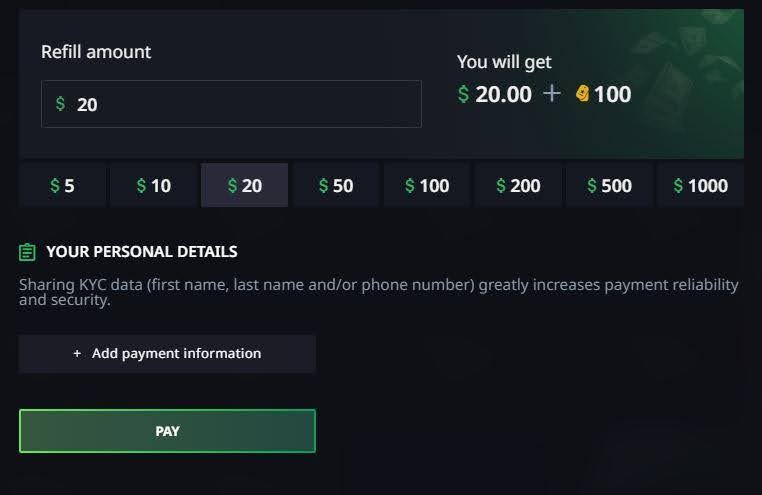
Task: Click the gold coin bonus icon
Action: 582,94
